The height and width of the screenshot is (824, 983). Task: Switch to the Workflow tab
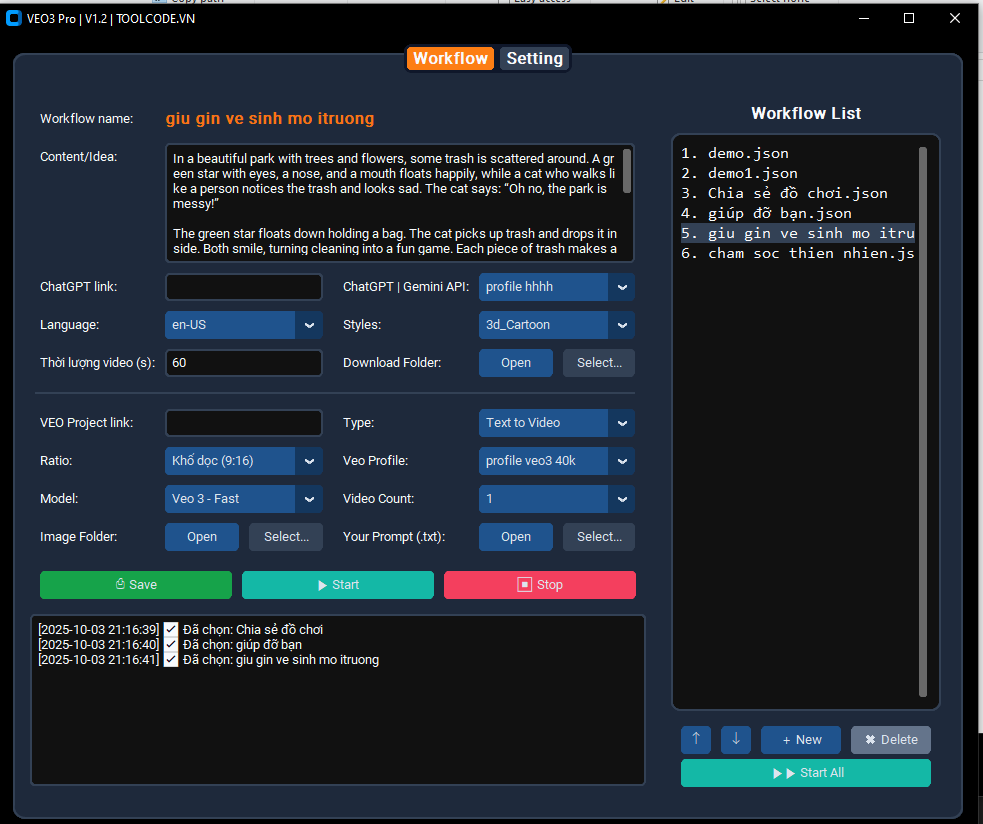click(x=450, y=58)
